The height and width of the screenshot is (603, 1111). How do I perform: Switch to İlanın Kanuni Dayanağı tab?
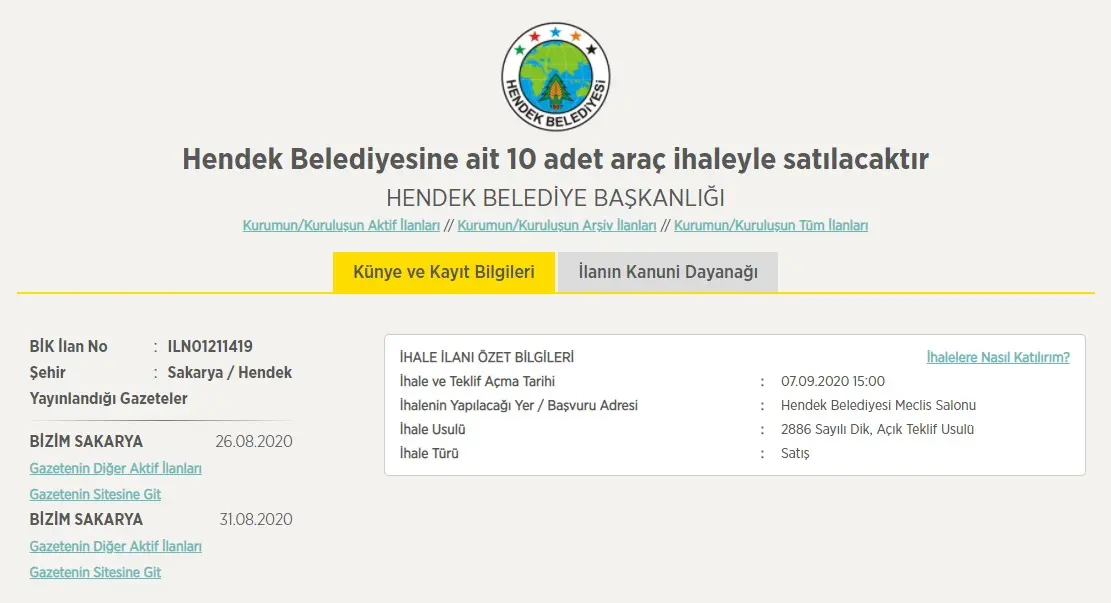coord(667,272)
